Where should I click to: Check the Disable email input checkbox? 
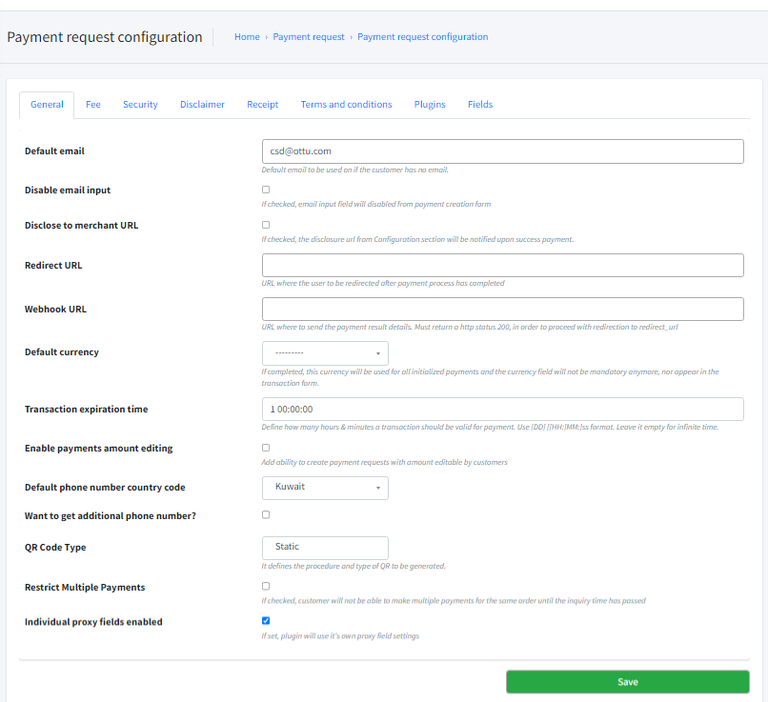coord(266,189)
